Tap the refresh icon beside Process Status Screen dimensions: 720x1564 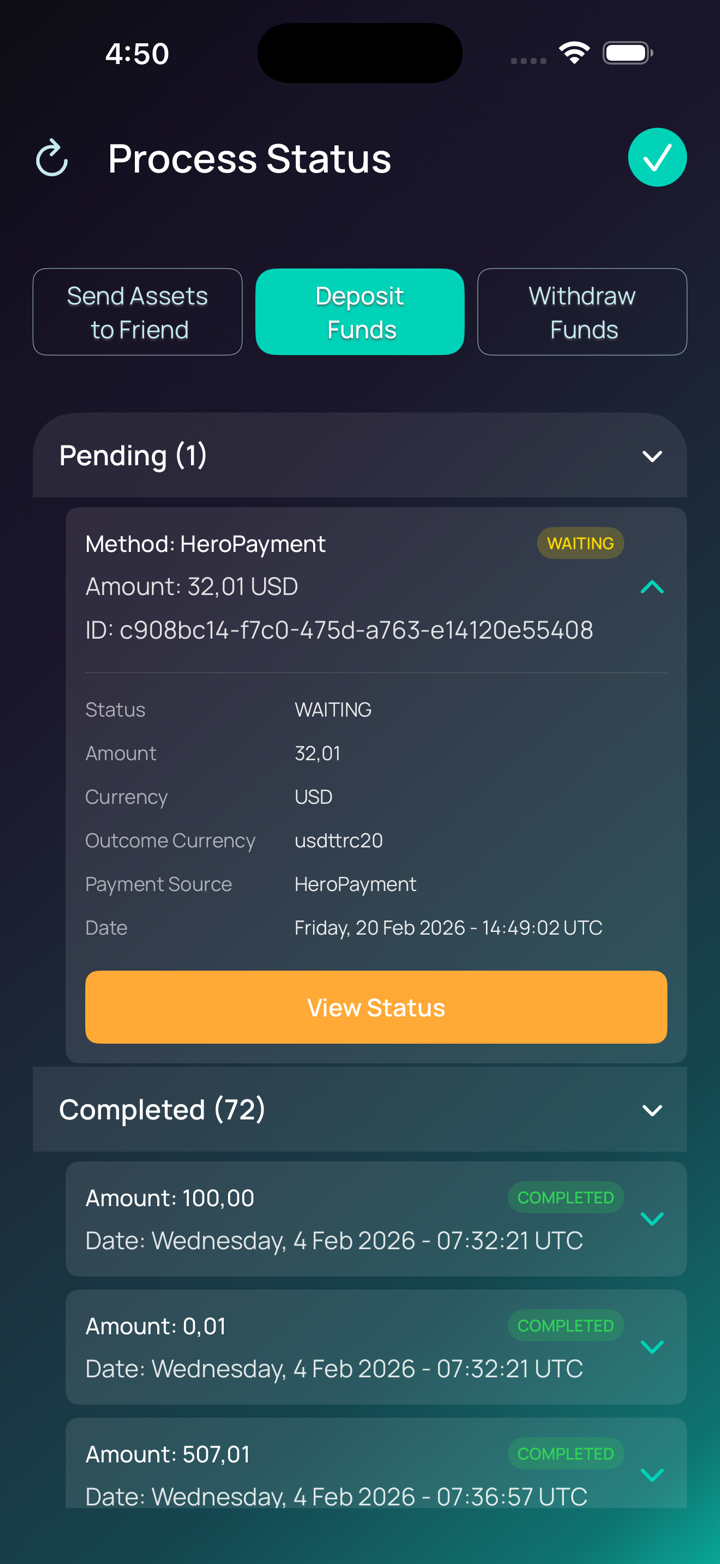(x=52, y=158)
